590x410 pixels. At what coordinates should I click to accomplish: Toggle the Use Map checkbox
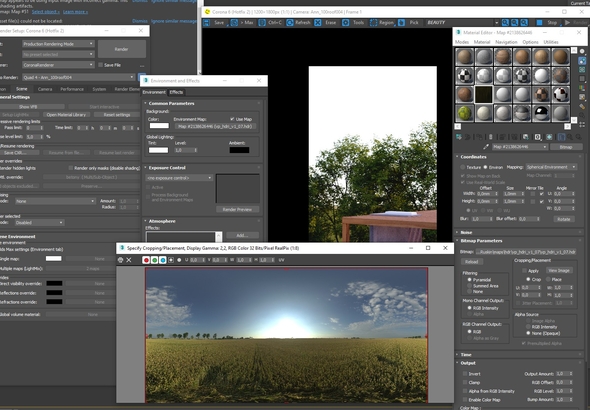pos(232,119)
